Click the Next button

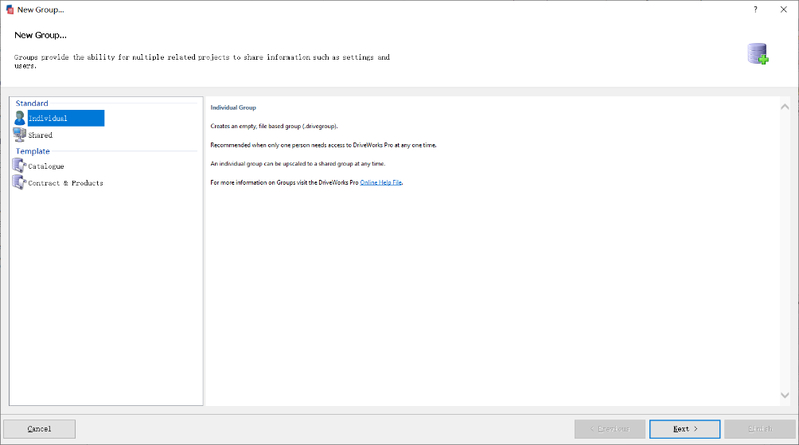coord(684,429)
